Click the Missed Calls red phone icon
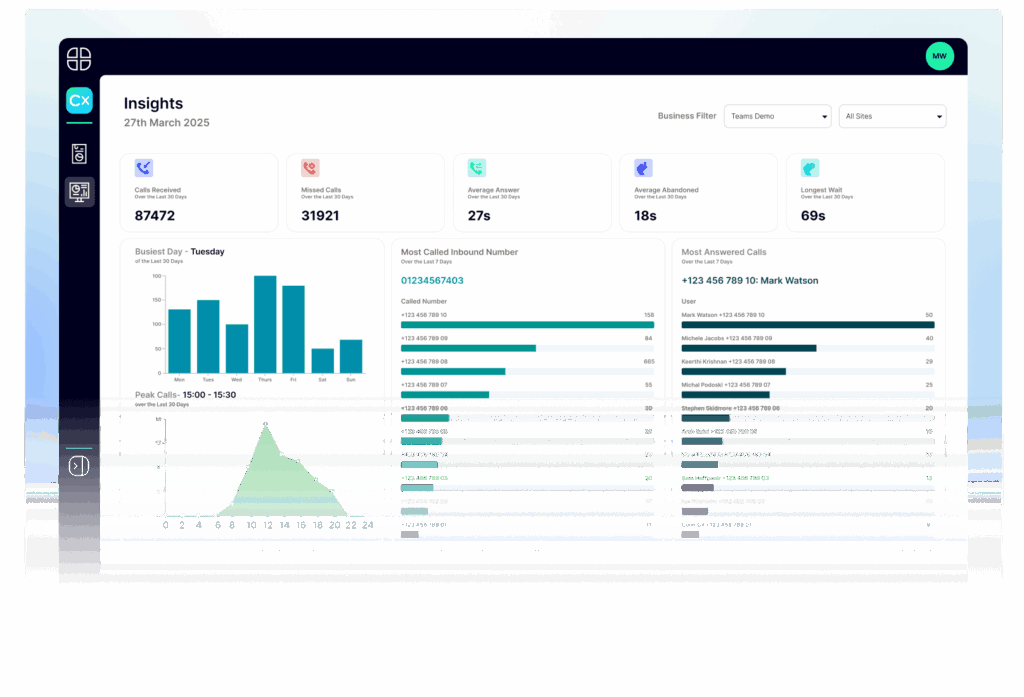 tap(310, 168)
